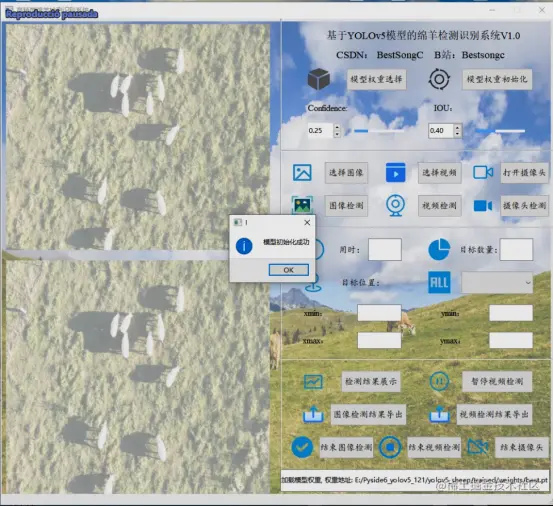Screen dimensions: 554x506
Task: Close the message dialog with X
Action: tap(307, 222)
